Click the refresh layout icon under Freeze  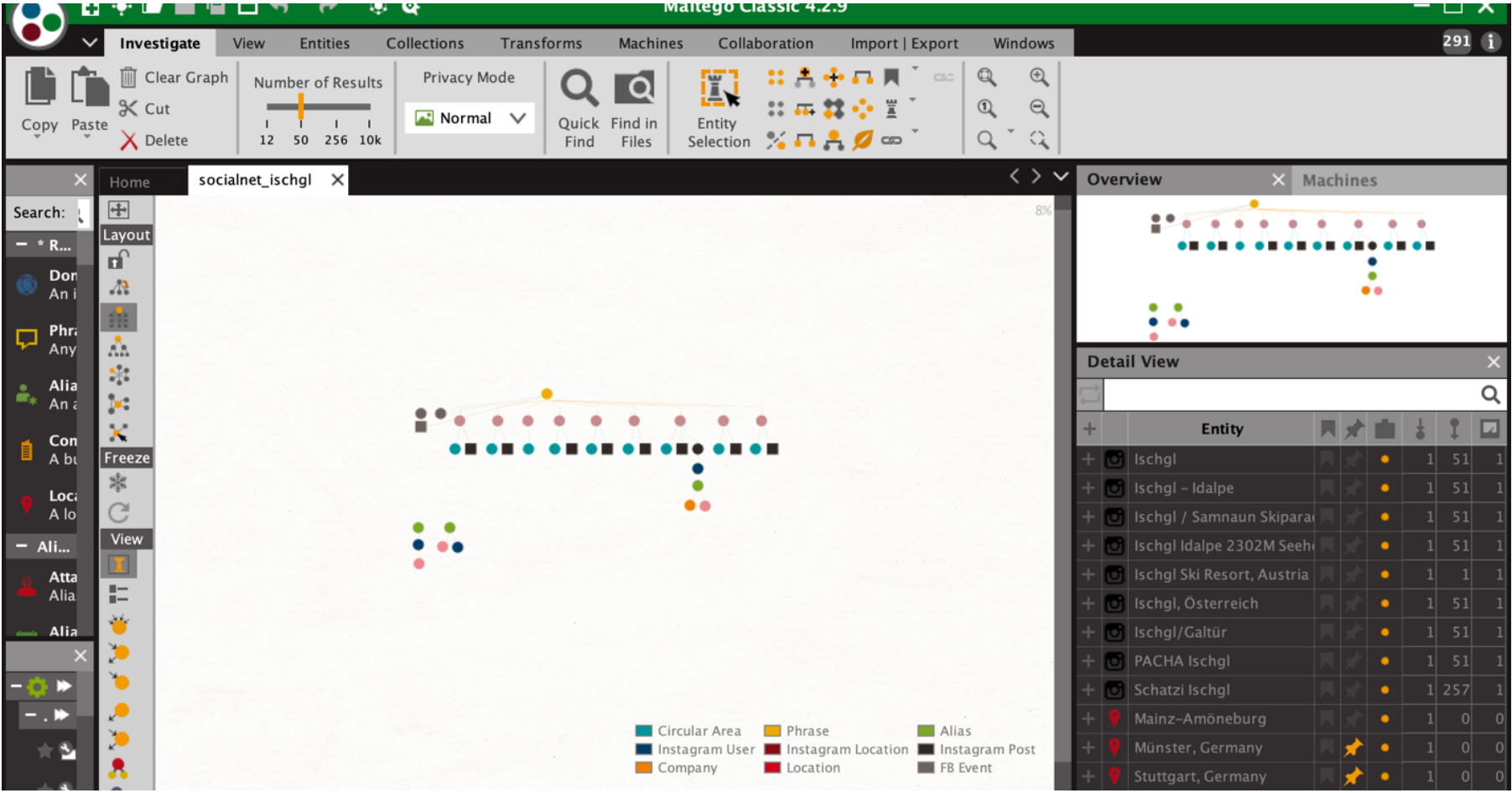tap(119, 511)
